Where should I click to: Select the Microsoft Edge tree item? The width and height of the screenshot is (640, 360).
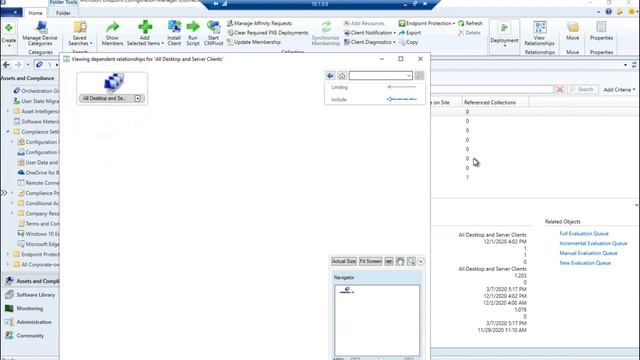pyautogui.click(x=38, y=244)
